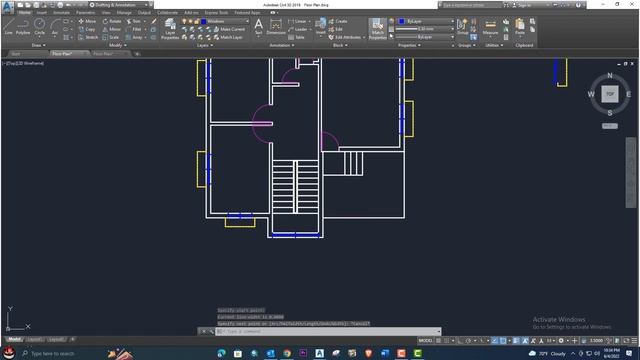The height and width of the screenshot is (360, 640).
Task: Click the Edit Attributes button
Action: pos(345,37)
